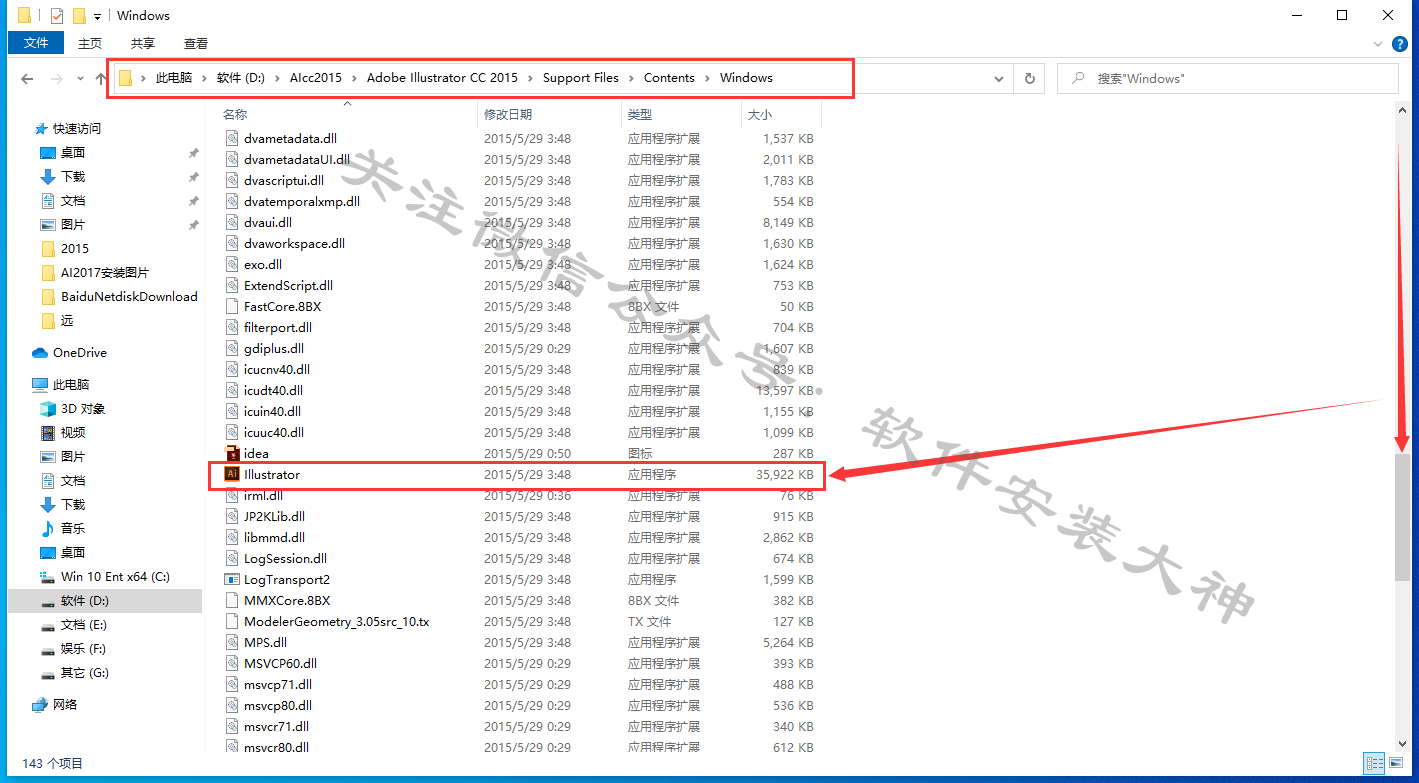Switch to large icons view in status bar

1396,764
